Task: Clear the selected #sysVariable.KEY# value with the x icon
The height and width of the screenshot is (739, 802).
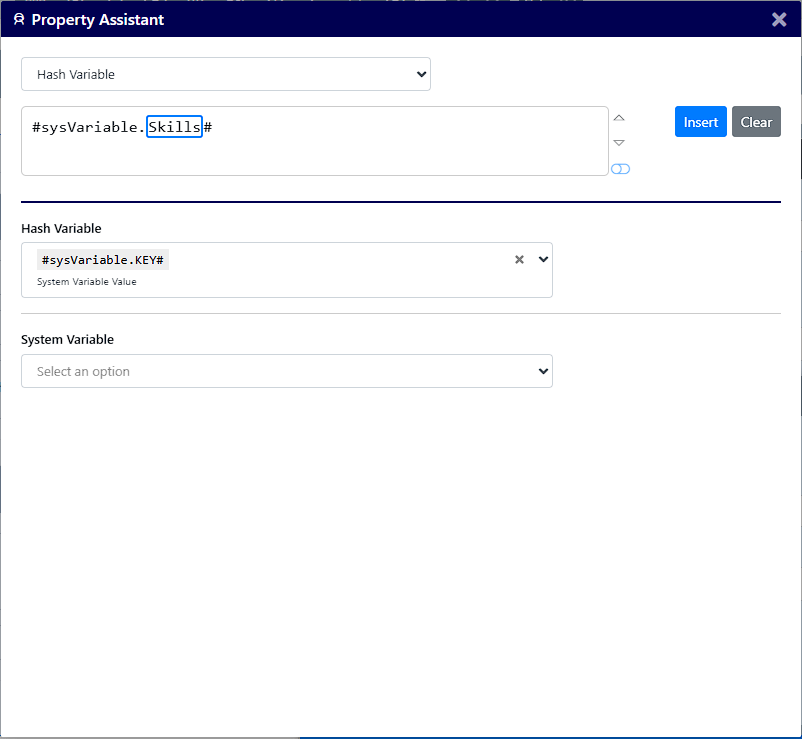Action: [519, 259]
